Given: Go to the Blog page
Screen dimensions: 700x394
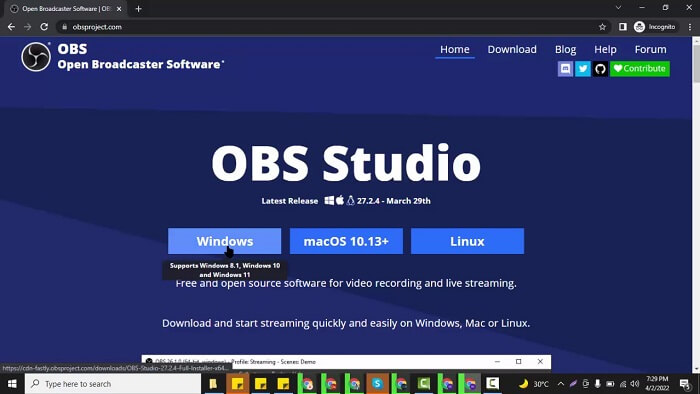Looking at the screenshot, I should click(565, 50).
